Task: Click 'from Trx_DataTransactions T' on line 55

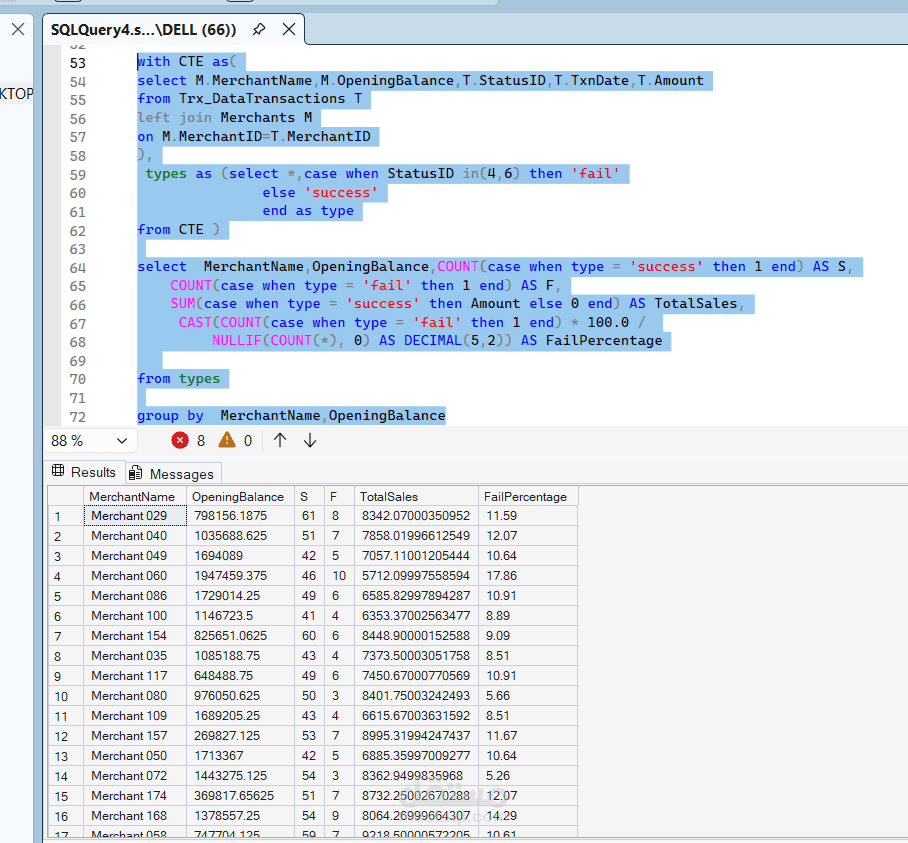Action: tap(250, 99)
